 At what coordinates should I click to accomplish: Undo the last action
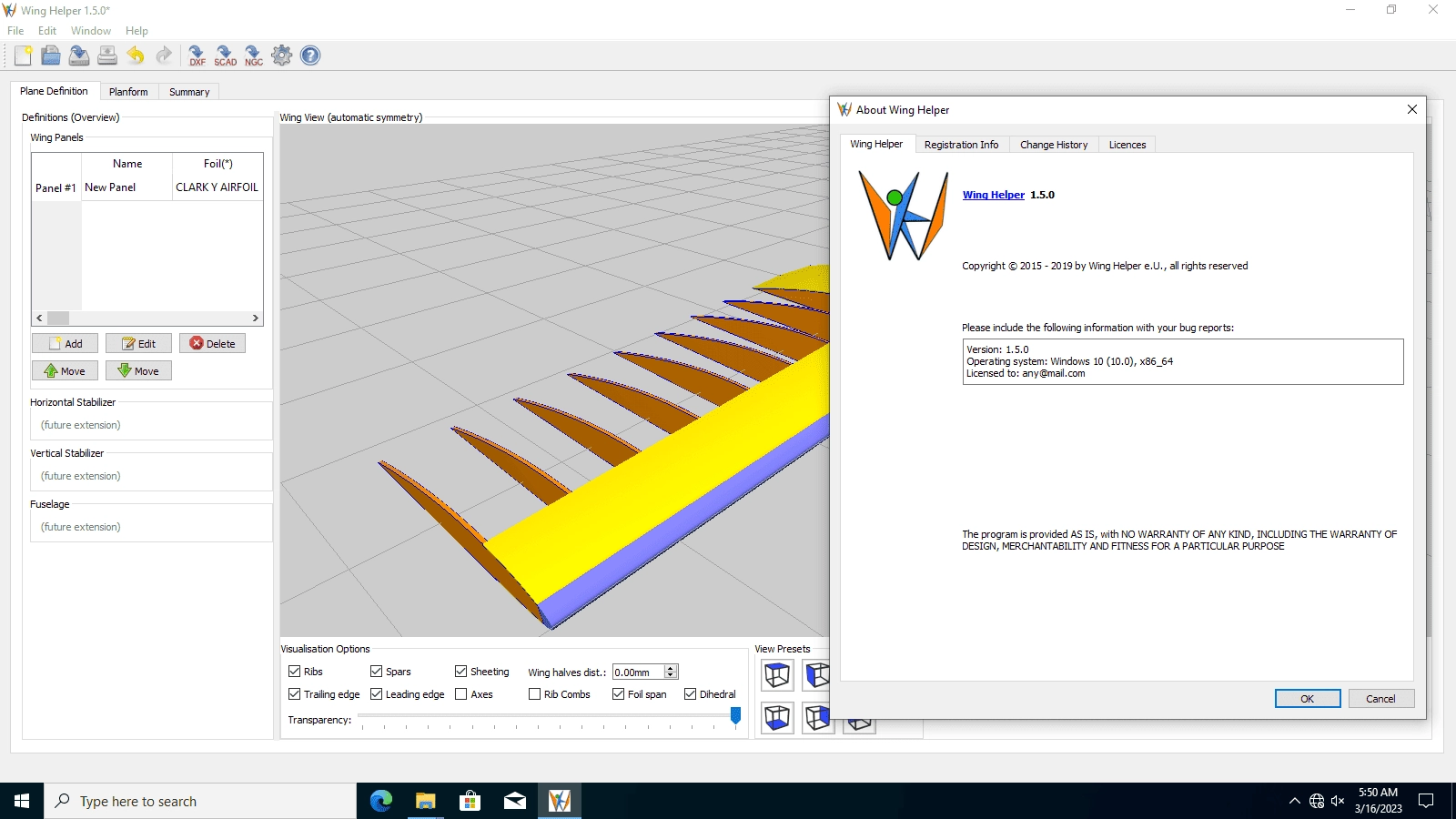[x=136, y=56]
